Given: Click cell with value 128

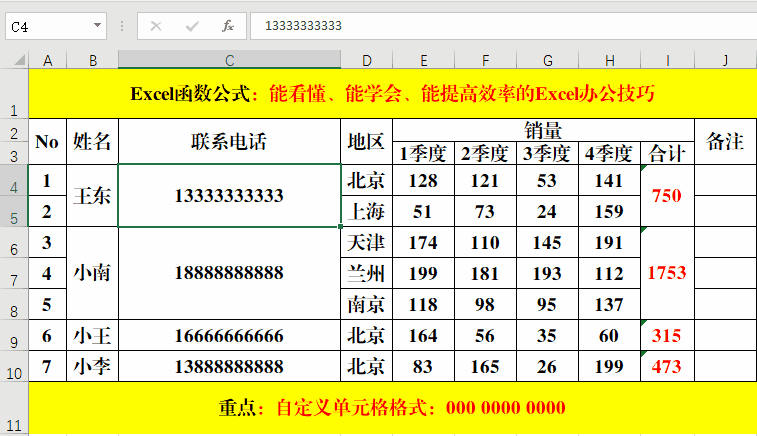Looking at the screenshot, I should click(423, 180).
